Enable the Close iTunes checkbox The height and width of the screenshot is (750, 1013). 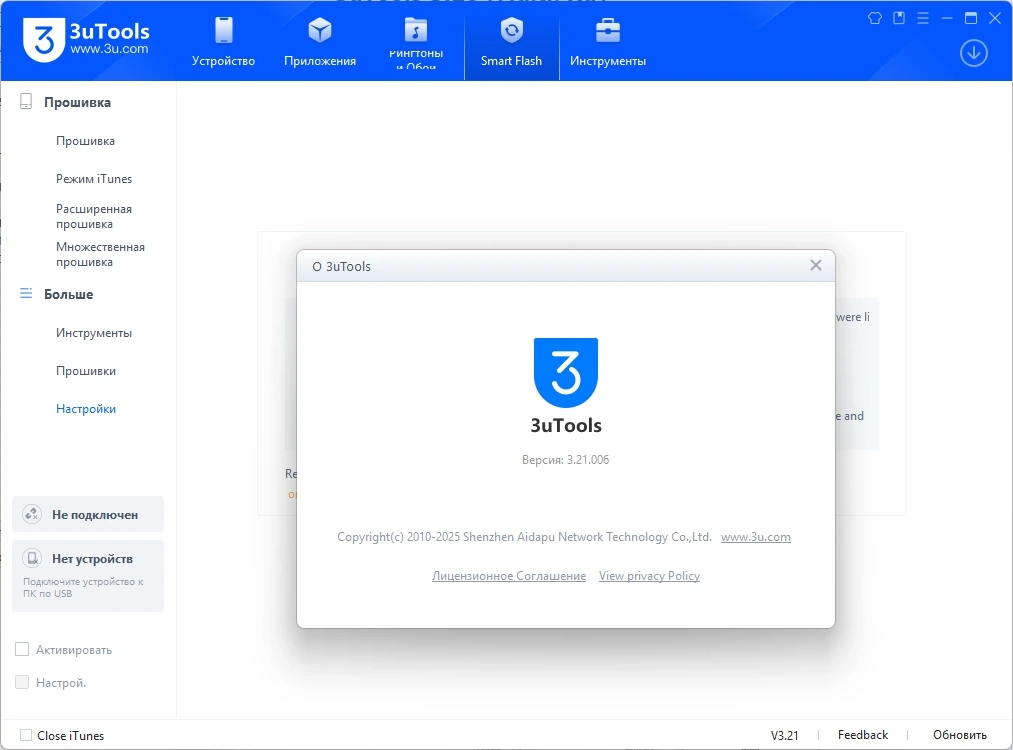[x=26, y=735]
